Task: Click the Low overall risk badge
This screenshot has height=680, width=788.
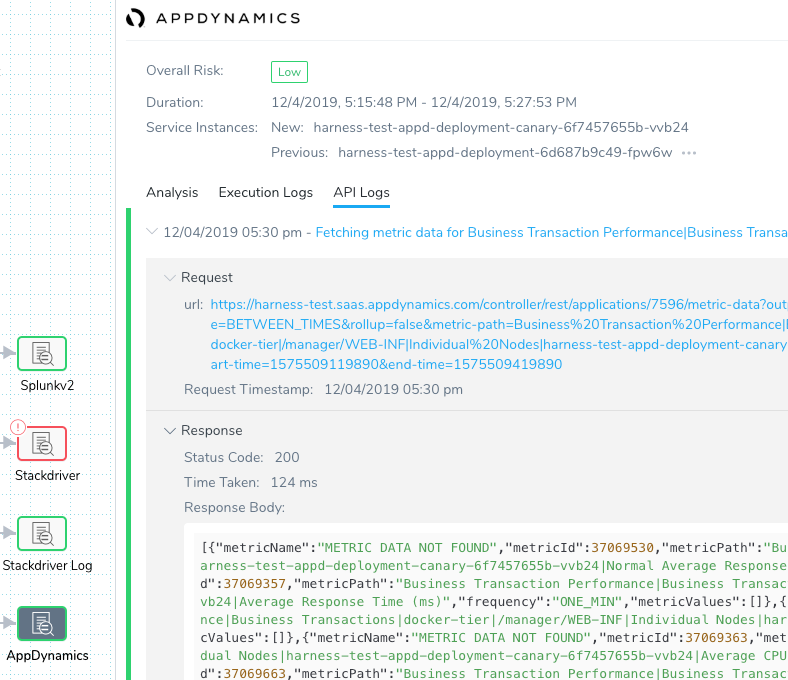Action: (289, 72)
